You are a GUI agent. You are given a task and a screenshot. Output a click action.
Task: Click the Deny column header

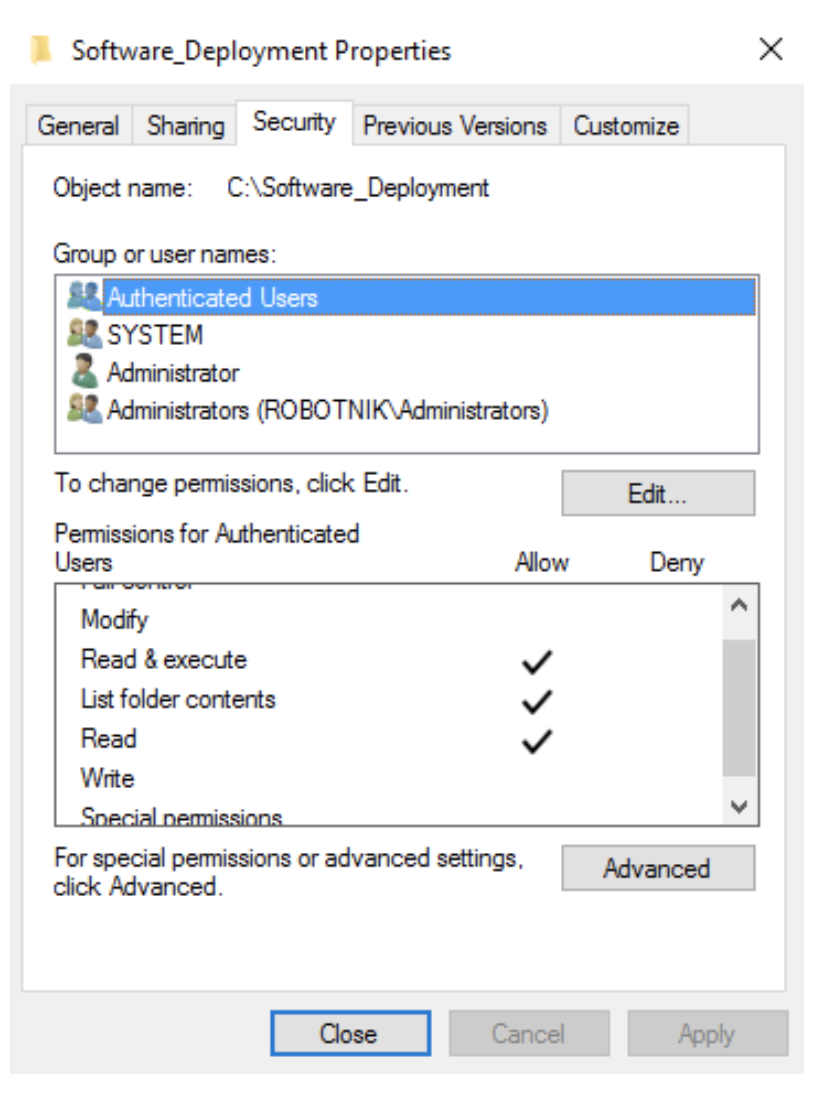click(676, 562)
